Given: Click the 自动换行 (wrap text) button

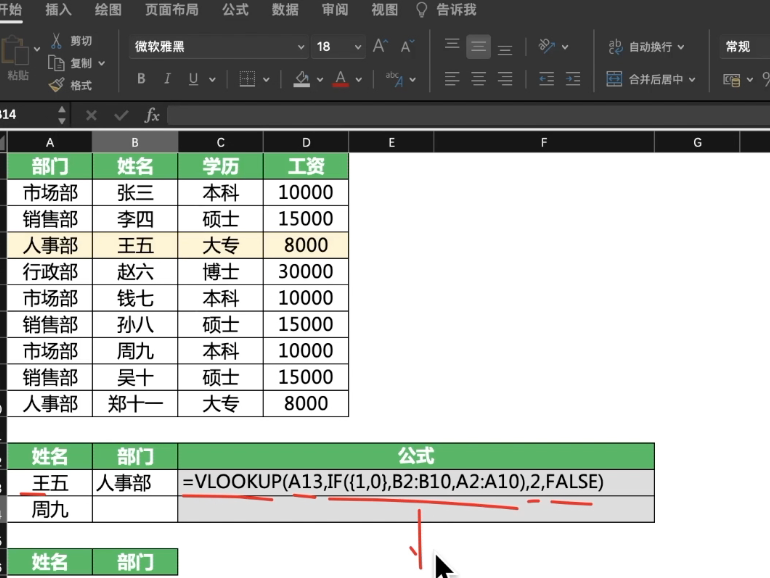Looking at the screenshot, I should 646,46.
